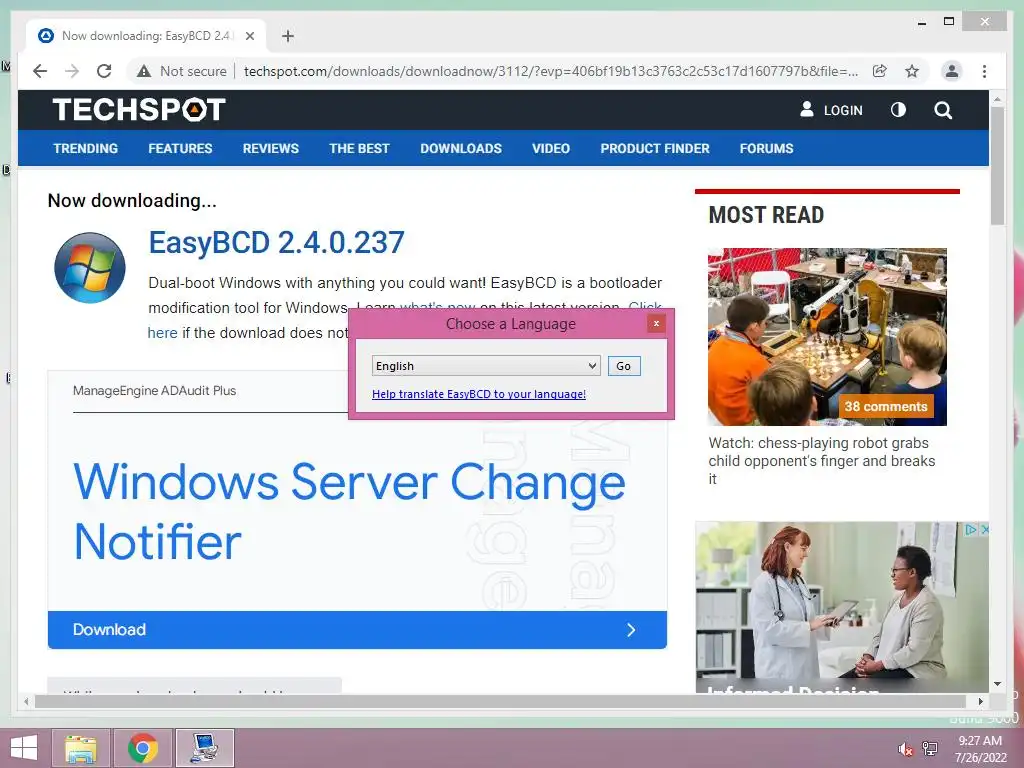Open File Explorer from the taskbar
Viewport: 1024px width, 768px height.
pos(81,748)
